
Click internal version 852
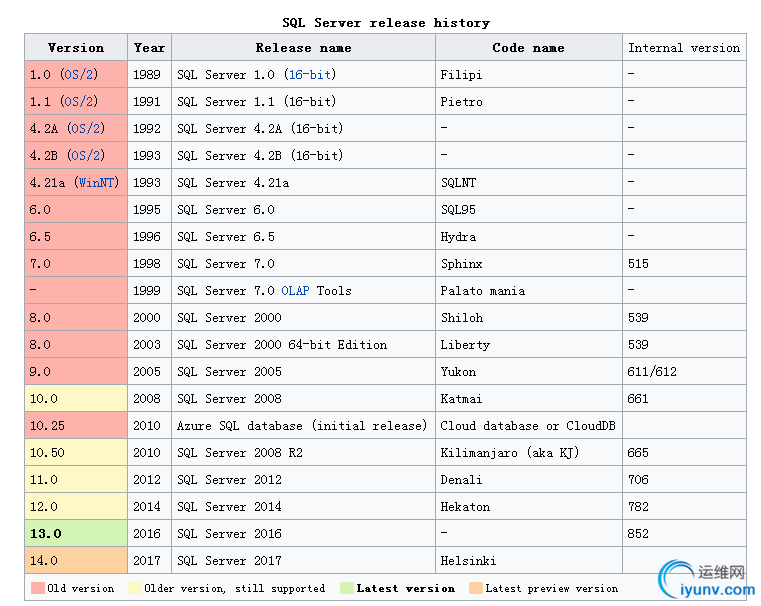tap(638, 534)
